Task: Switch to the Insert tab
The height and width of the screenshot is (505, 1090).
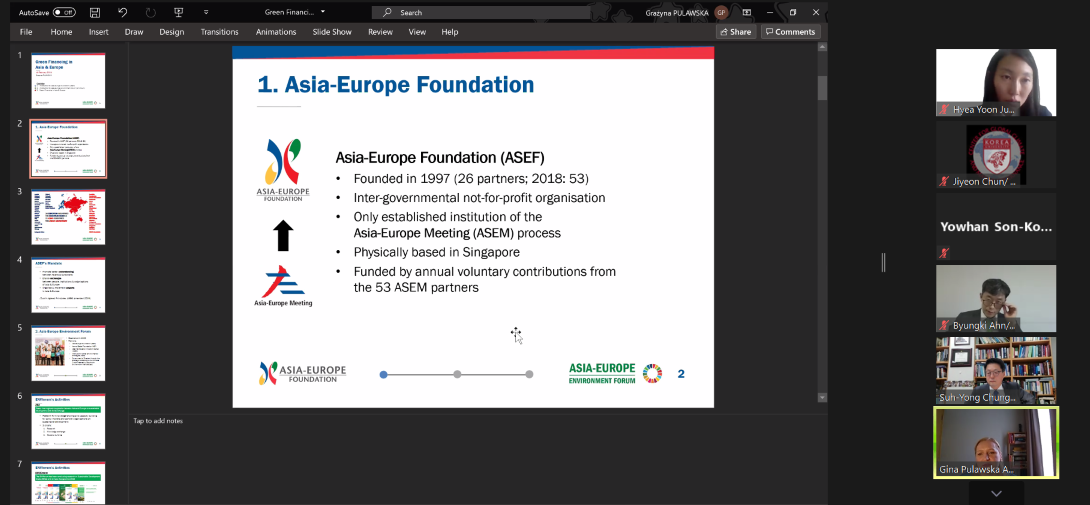Action: pos(99,32)
